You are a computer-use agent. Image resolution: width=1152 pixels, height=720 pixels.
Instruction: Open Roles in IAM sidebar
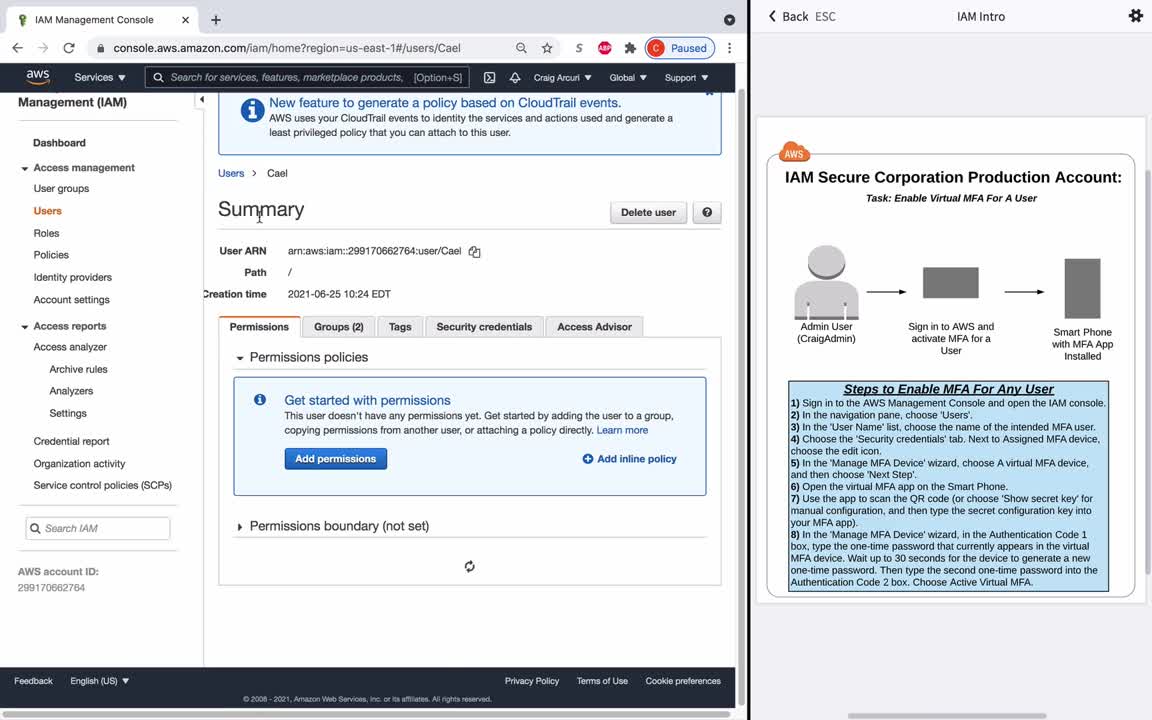coord(46,233)
